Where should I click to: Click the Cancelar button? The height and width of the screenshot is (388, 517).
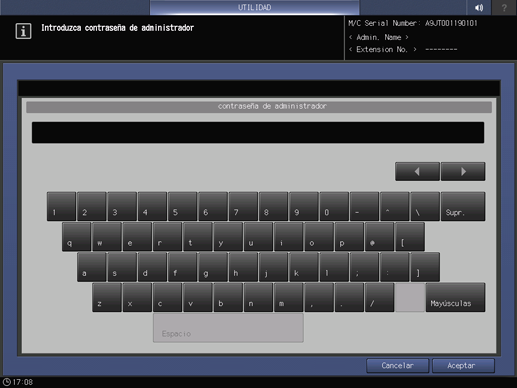398,366
